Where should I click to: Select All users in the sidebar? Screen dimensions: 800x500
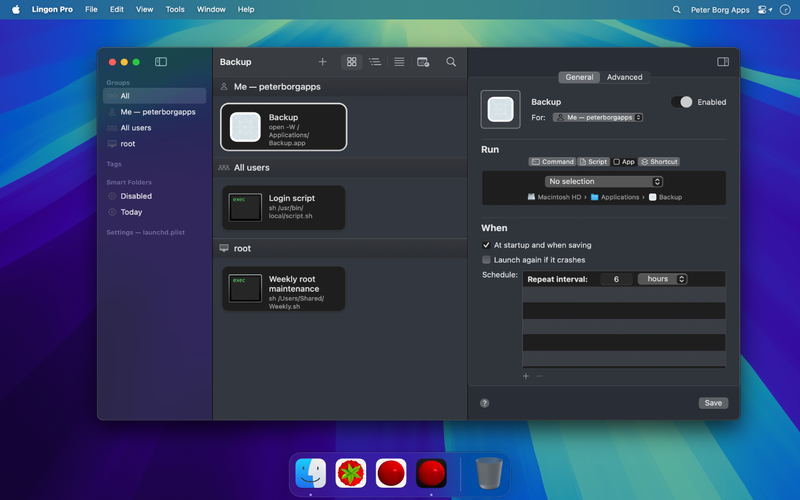pos(155,128)
